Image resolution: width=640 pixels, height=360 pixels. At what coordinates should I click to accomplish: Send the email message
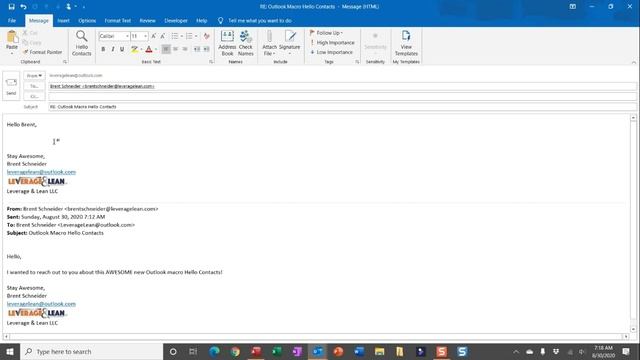[x=11, y=86]
